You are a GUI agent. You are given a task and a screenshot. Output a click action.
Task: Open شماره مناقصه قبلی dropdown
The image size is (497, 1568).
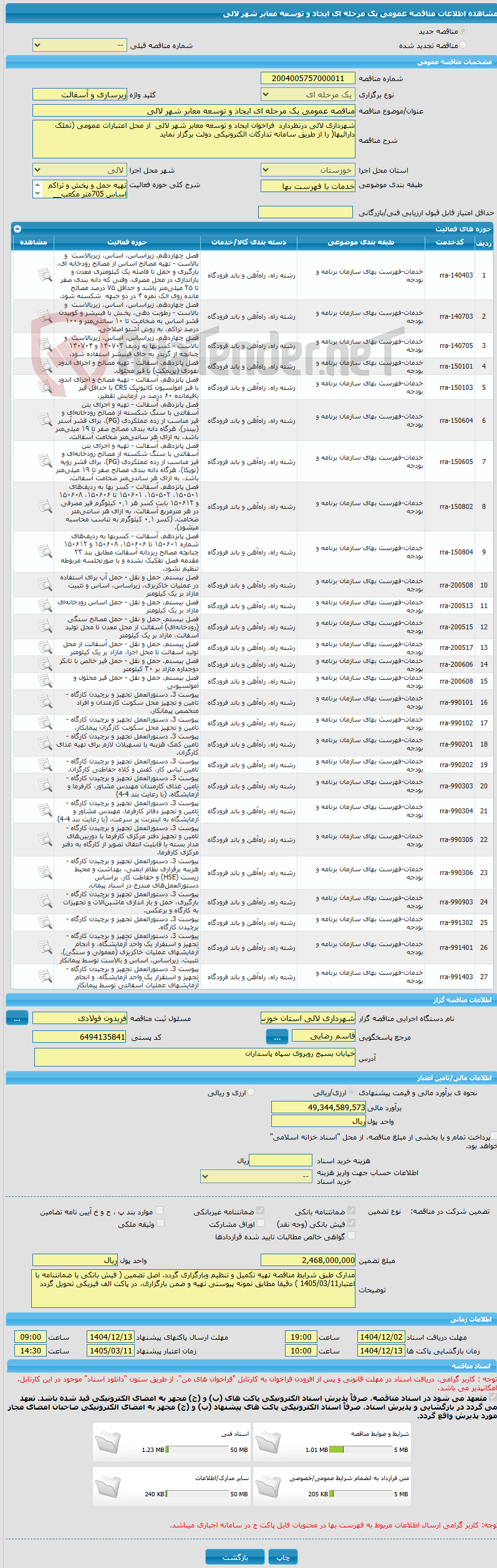tap(79, 46)
